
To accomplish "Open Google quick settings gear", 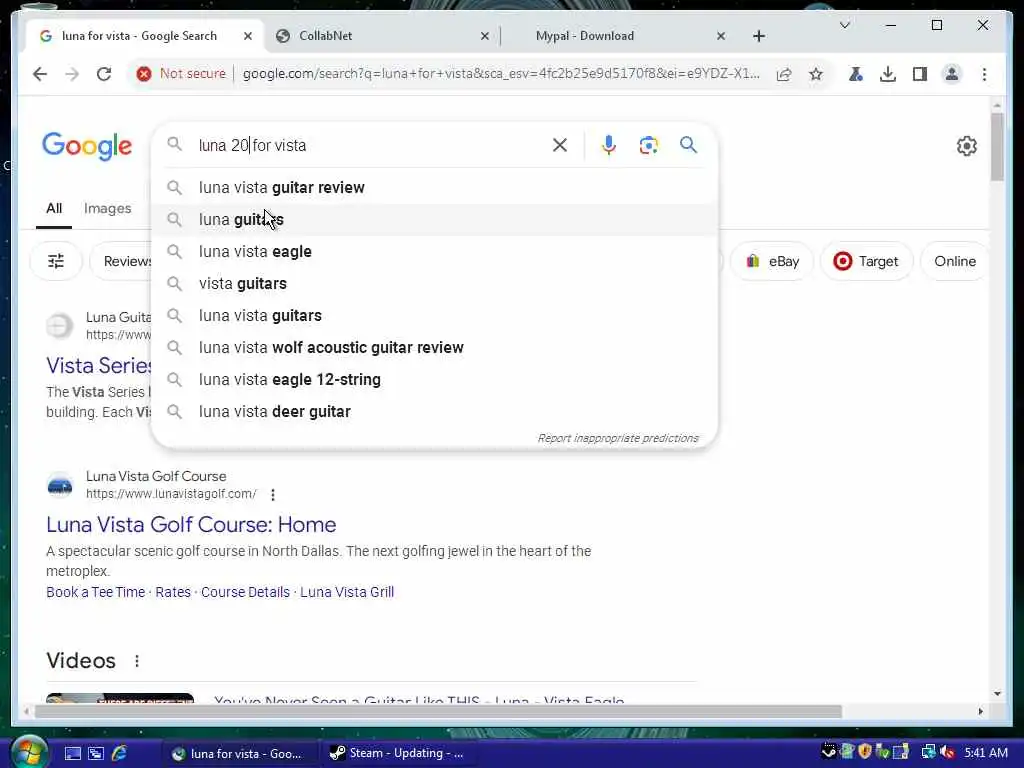I will point(967,146).
